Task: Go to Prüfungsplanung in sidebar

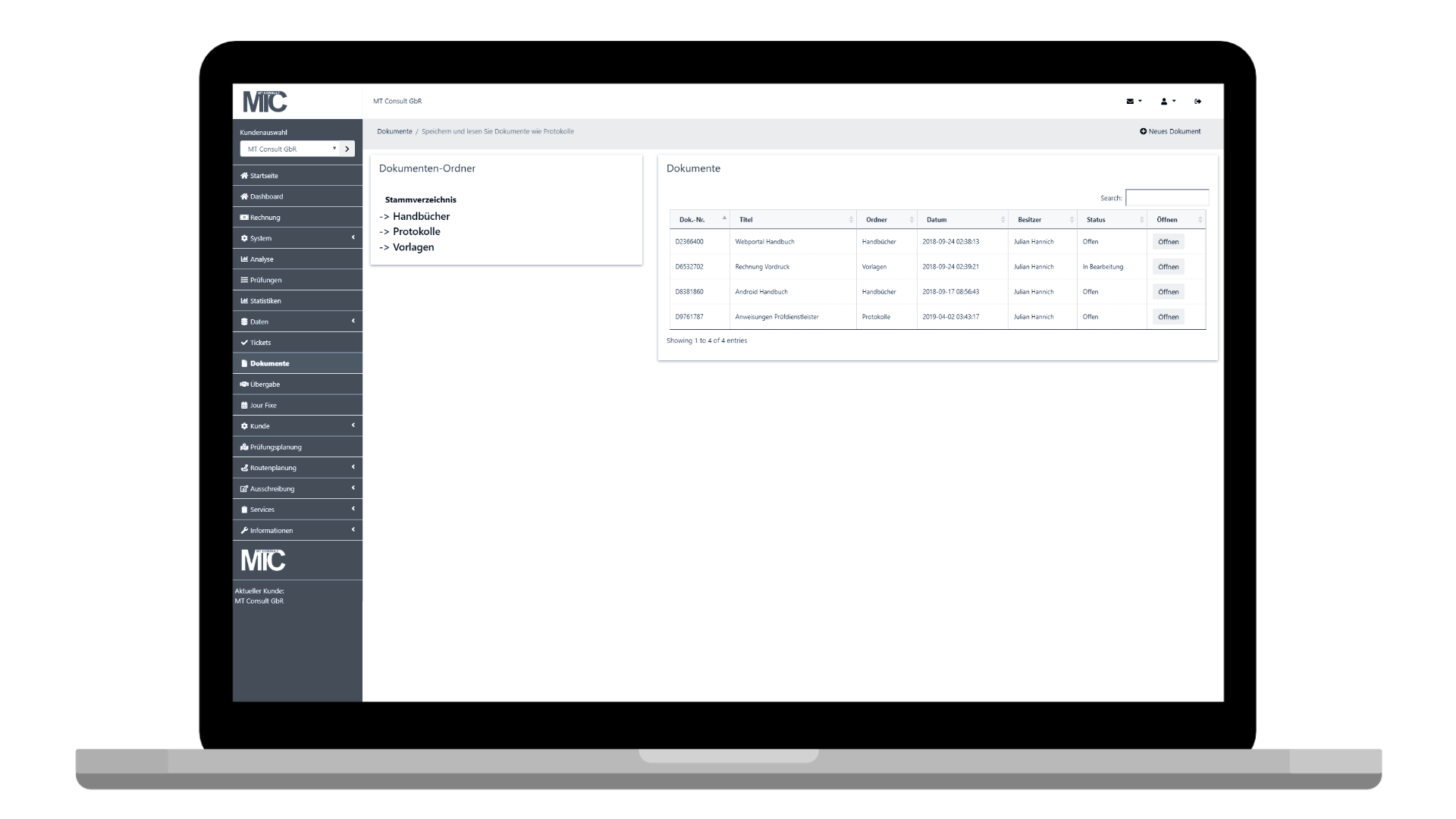Action: pyautogui.click(x=275, y=447)
